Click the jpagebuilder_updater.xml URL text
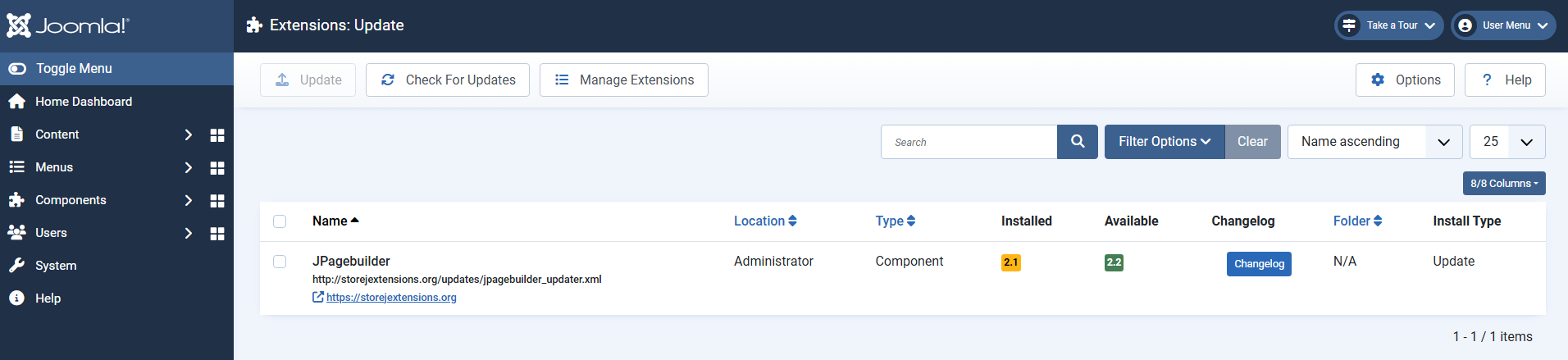 tap(457, 280)
